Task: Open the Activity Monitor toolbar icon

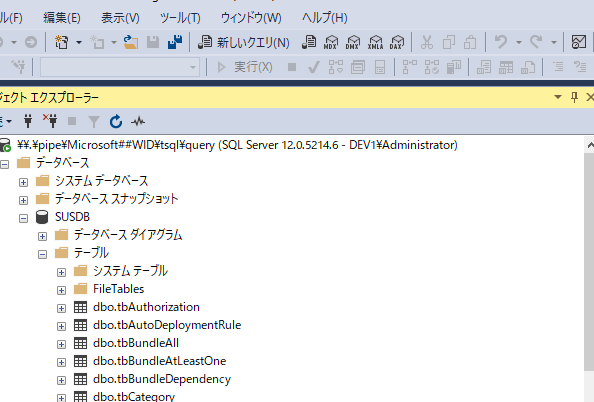Action: [x=578, y=42]
